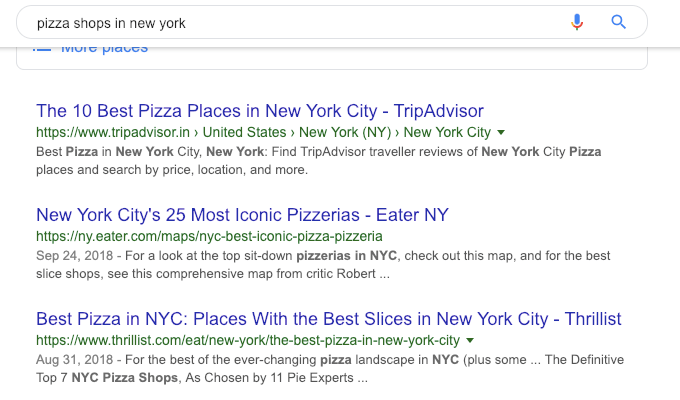
Task: Click the United States breadcrumb in TripAdvisor URL
Action: (245, 132)
